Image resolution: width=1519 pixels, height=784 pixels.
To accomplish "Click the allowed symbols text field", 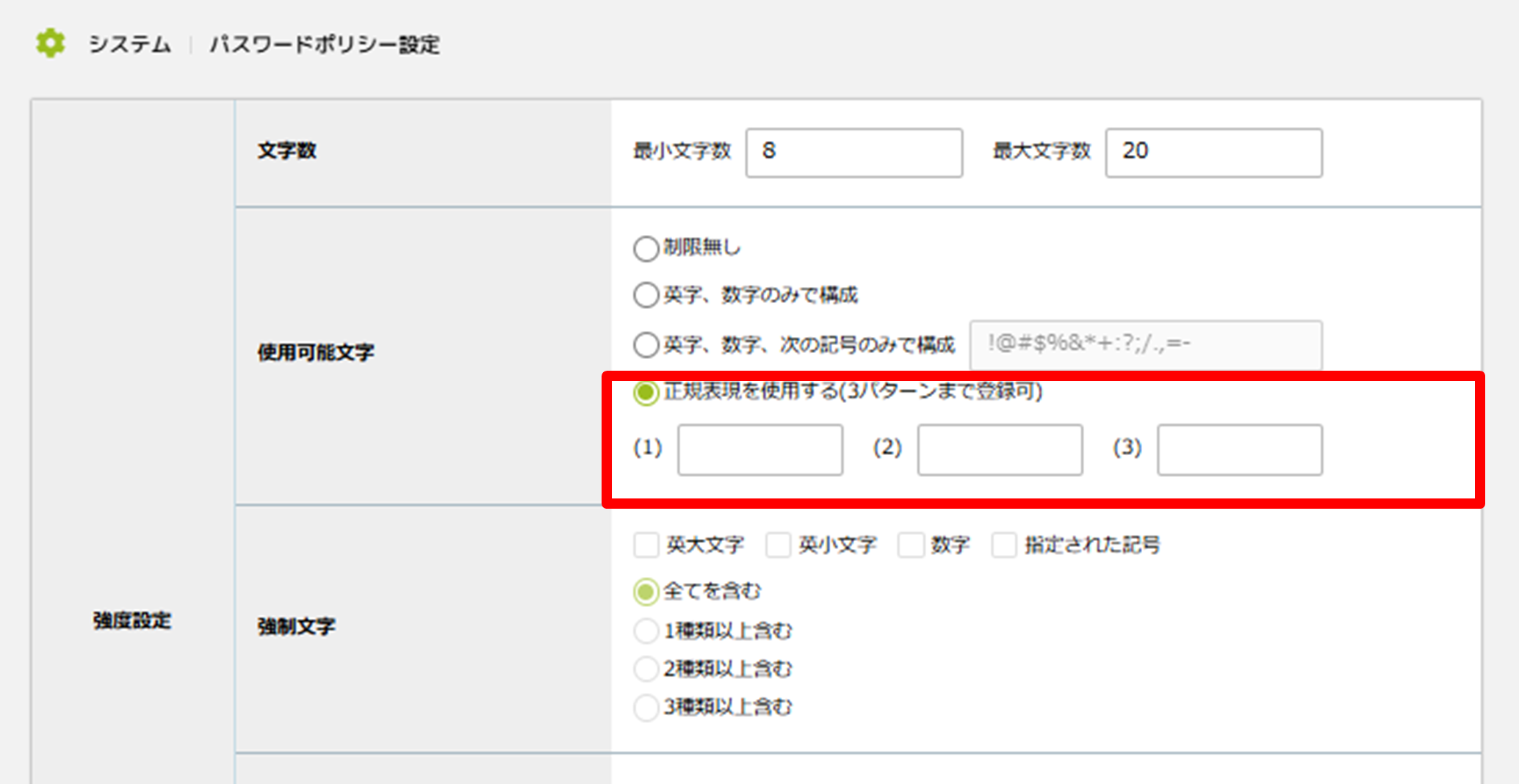I will tap(1146, 345).
